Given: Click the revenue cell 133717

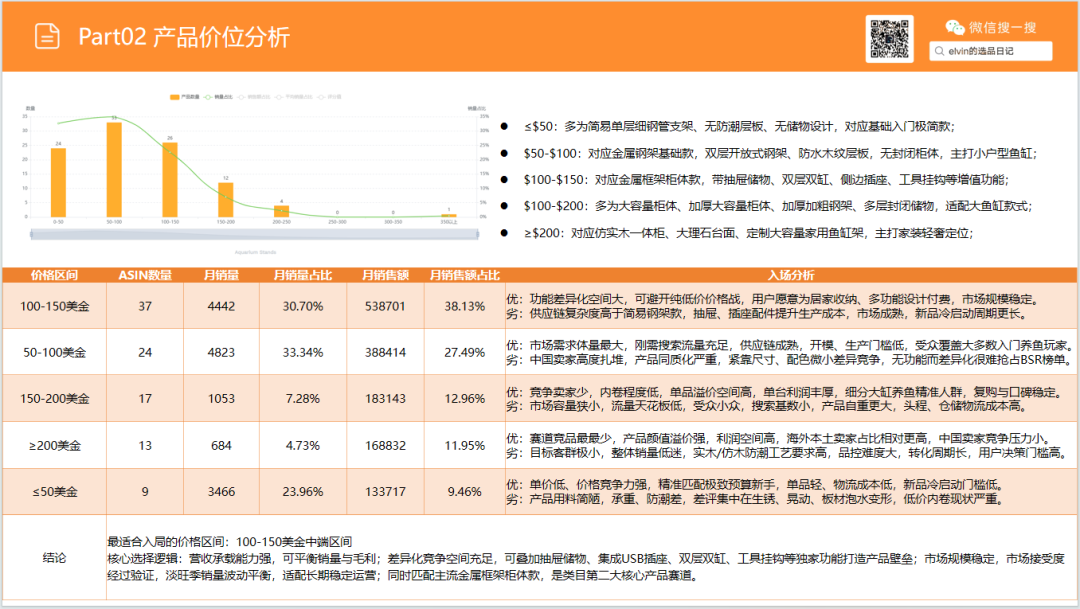Looking at the screenshot, I should (385, 491).
